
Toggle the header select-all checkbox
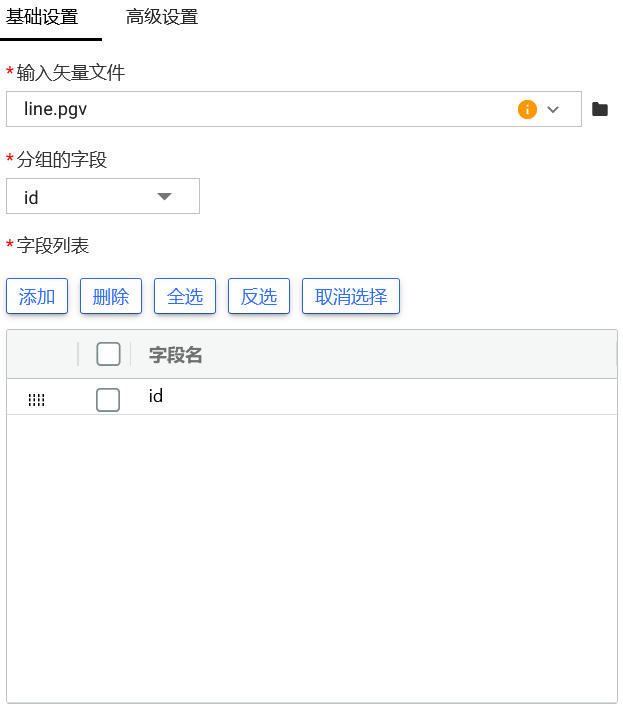[x=108, y=354]
